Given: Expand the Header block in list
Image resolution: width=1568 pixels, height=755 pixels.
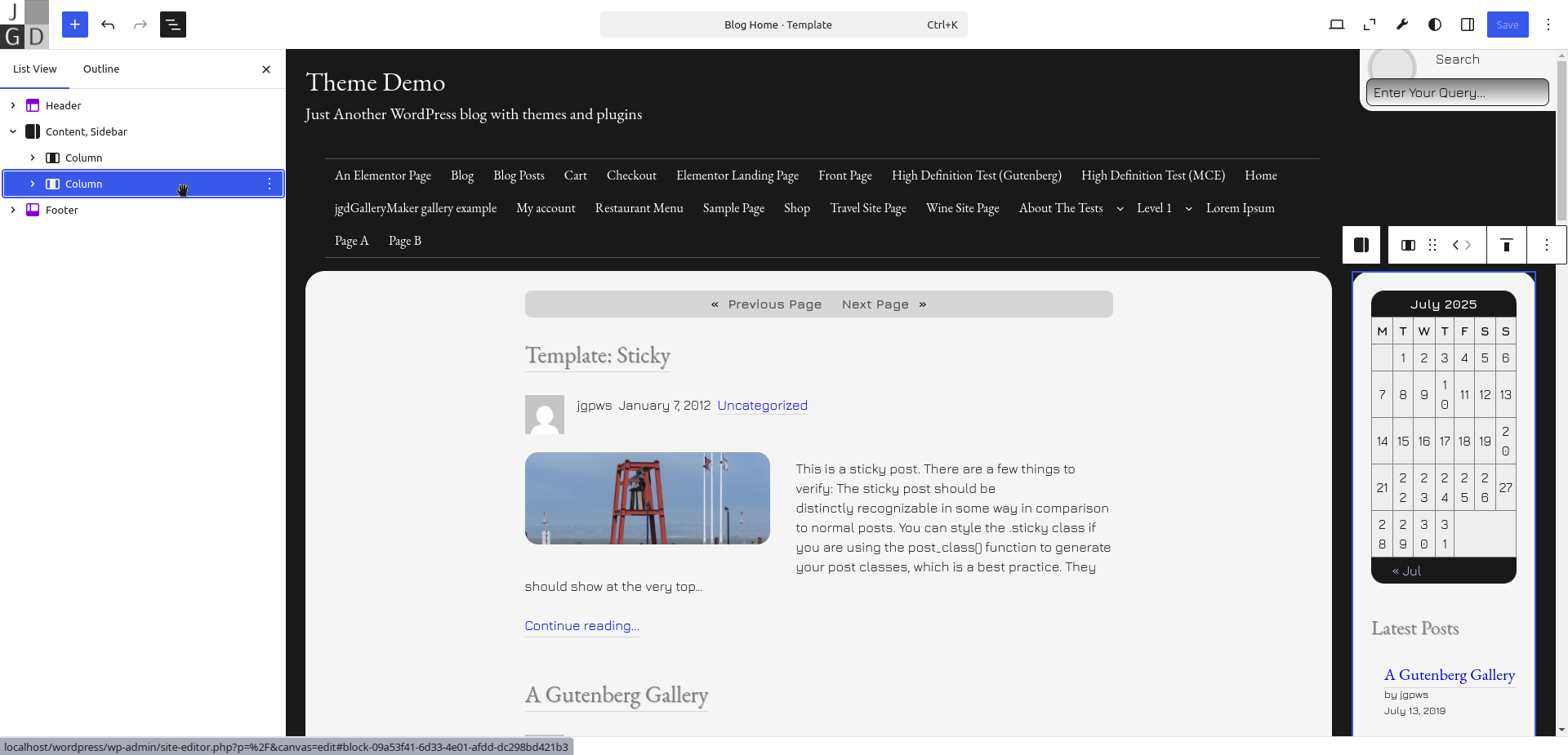Looking at the screenshot, I should 13,105.
